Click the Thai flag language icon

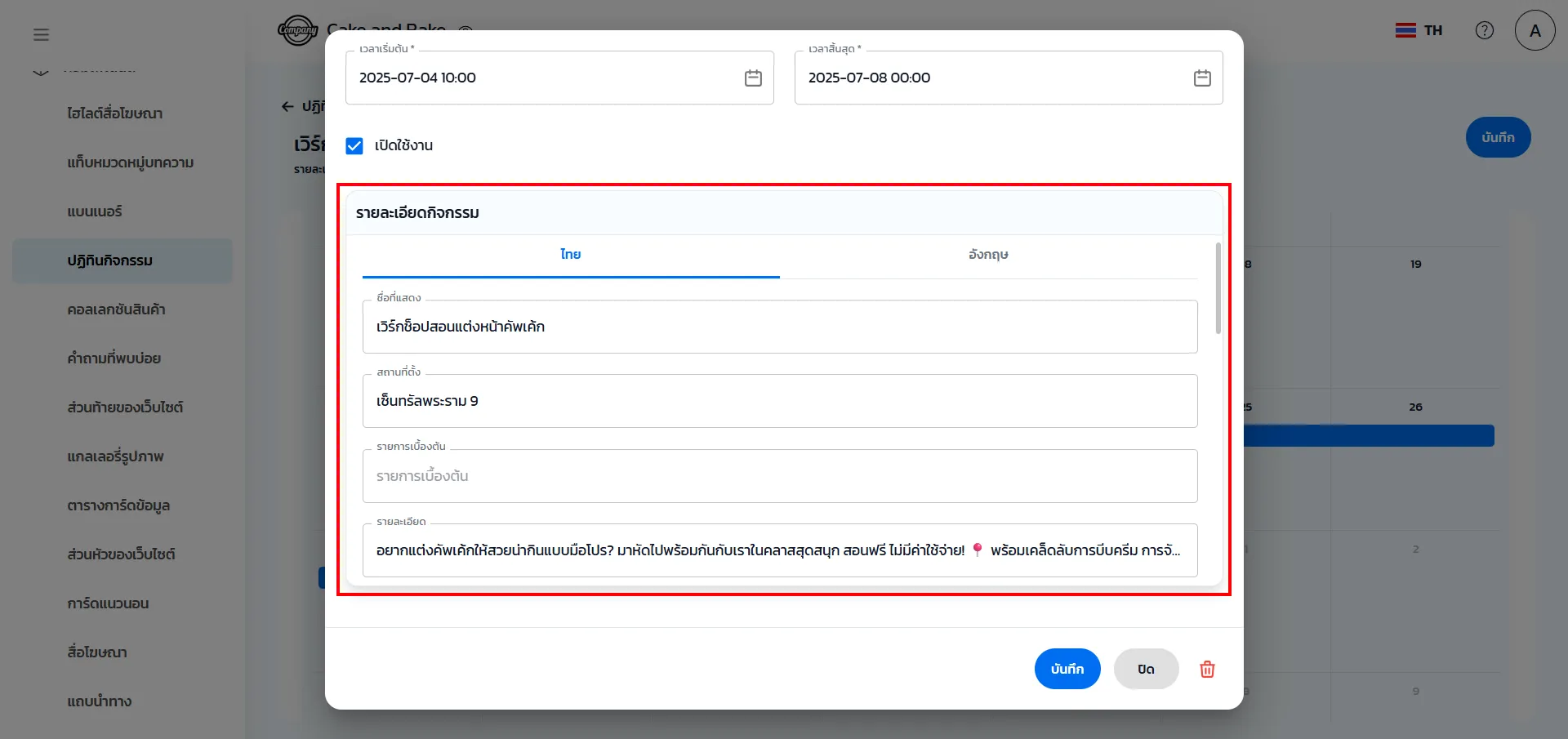pos(1405,30)
